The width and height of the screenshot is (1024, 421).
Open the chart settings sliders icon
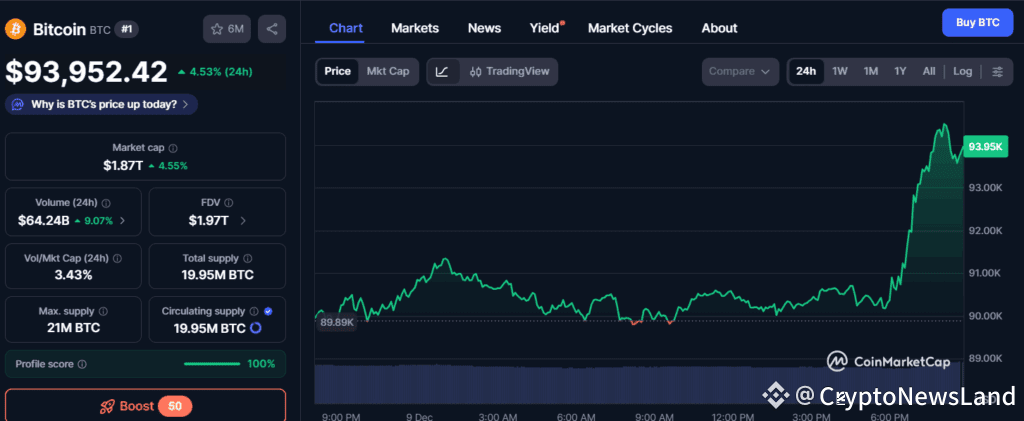[x=997, y=72]
